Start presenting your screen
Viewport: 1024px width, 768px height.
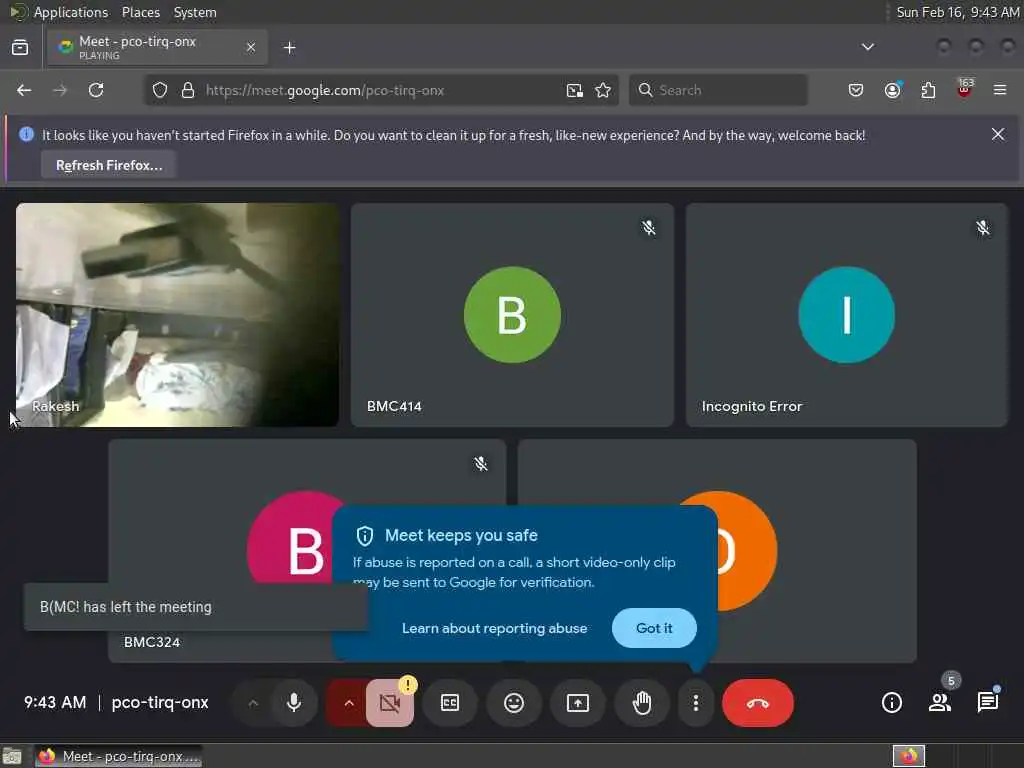tap(577, 703)
